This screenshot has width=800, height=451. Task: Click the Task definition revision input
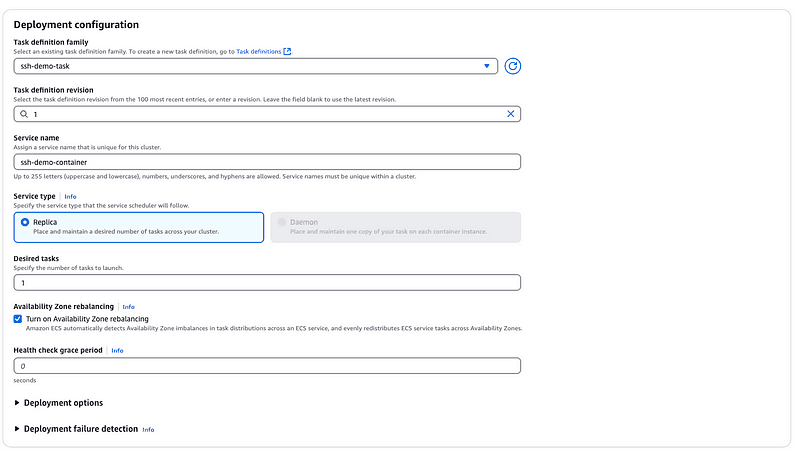point(267,114)
